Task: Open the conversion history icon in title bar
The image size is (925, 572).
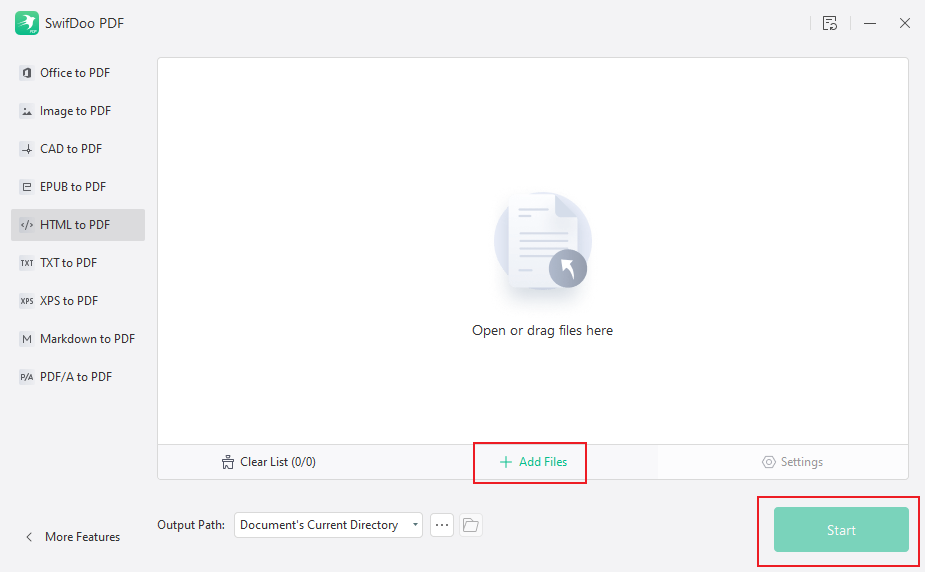Action: coord(829,23)
